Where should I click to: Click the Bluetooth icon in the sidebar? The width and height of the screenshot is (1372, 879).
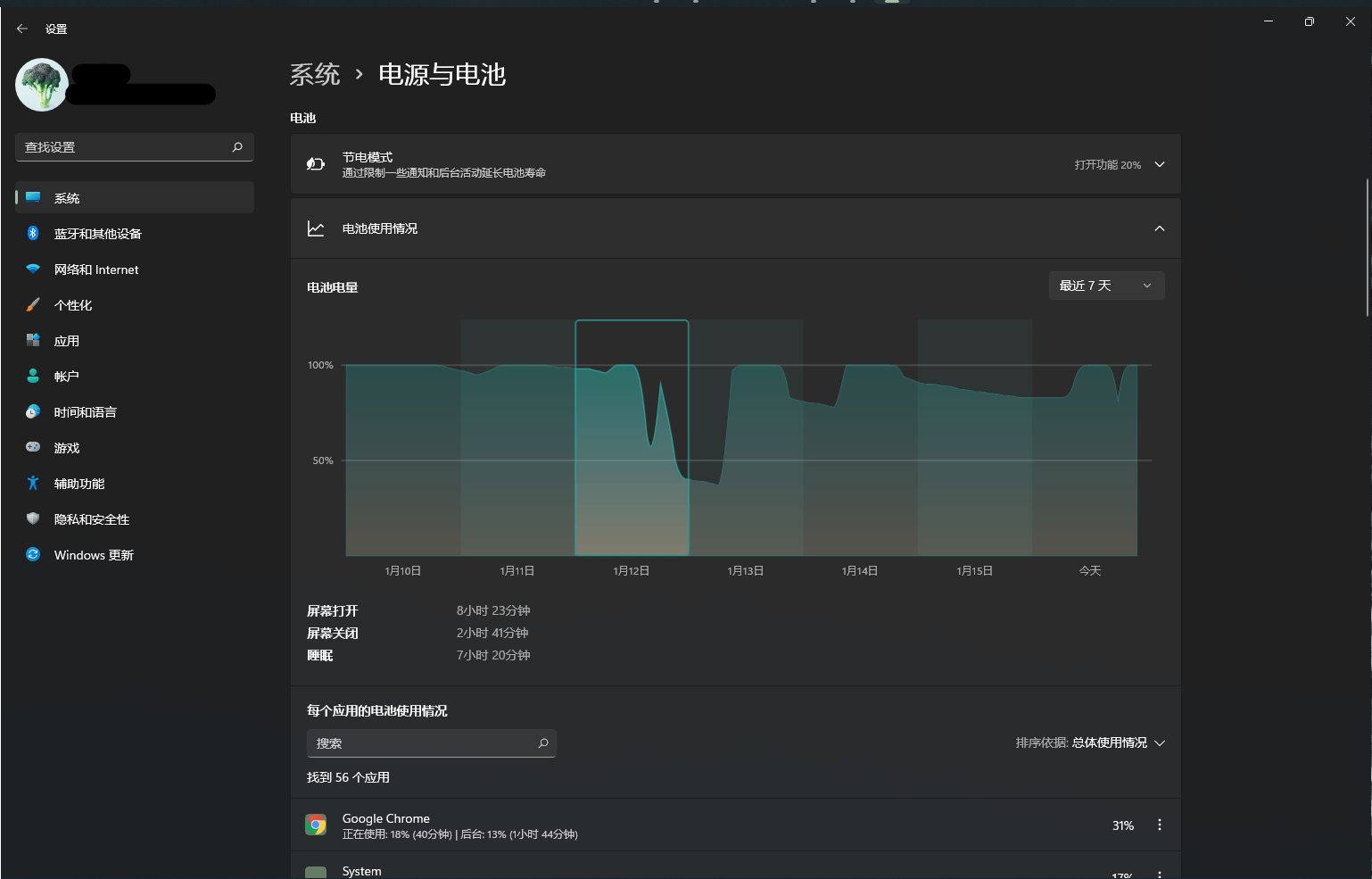(33, 233)
